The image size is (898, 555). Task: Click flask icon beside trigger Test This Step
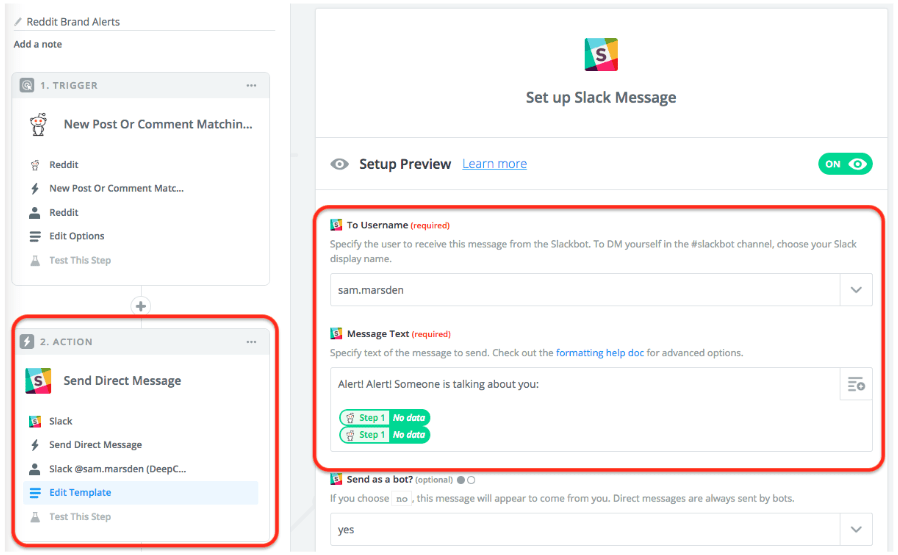pyautogui.click(x=35, y=260)
